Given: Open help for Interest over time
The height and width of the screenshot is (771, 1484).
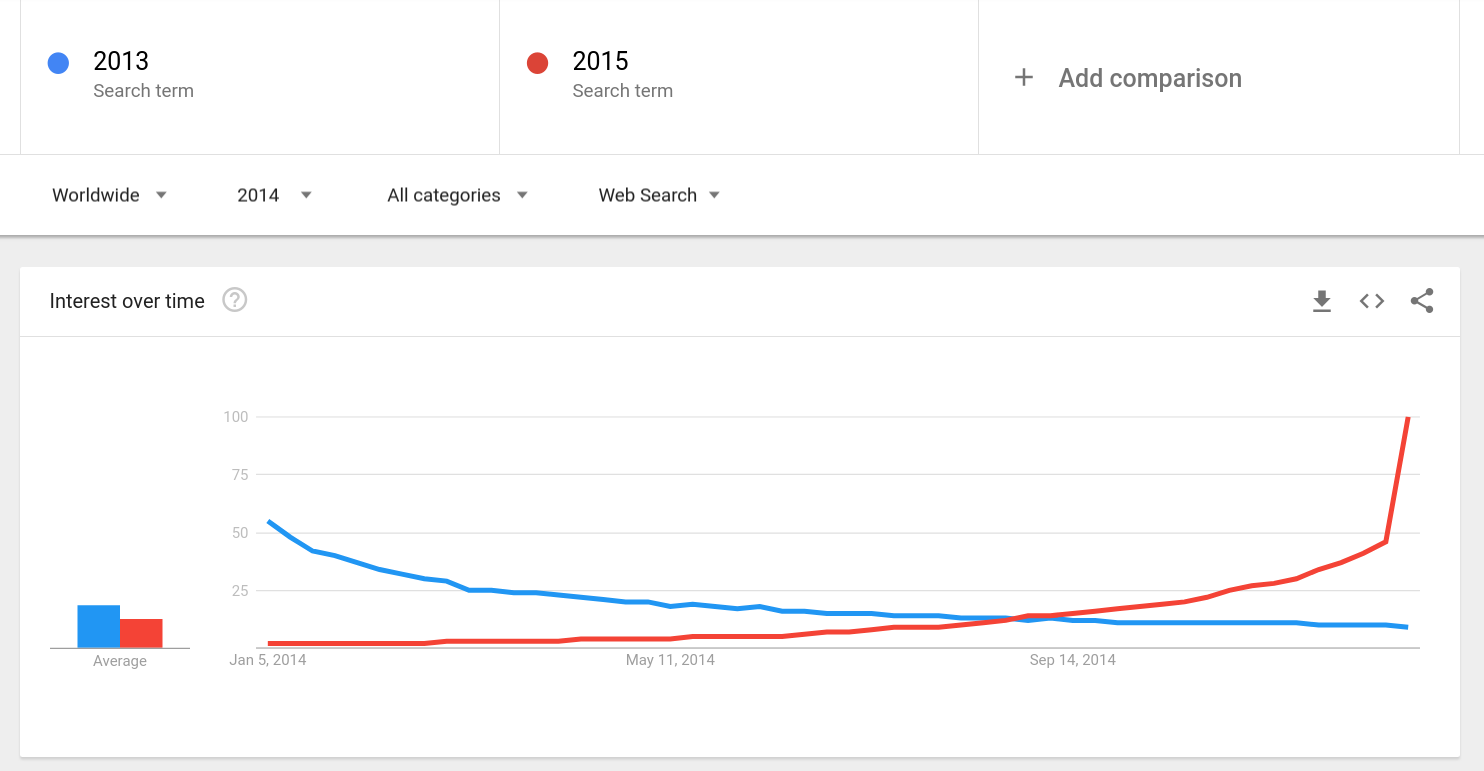Looking at the screenshot, I should coord(234,300).
